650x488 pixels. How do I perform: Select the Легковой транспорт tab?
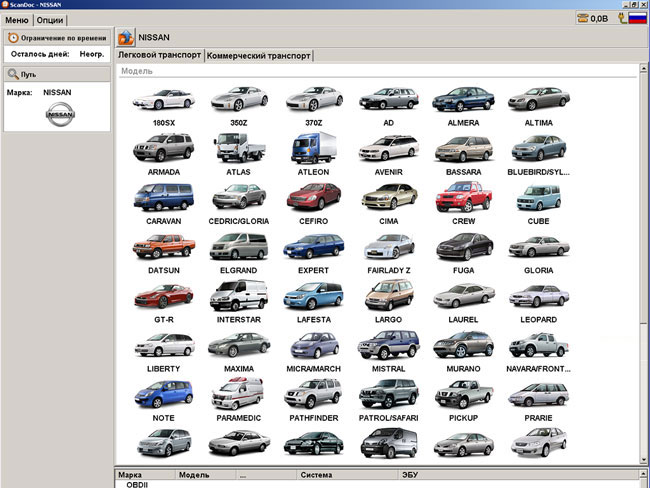coord(160,55)
